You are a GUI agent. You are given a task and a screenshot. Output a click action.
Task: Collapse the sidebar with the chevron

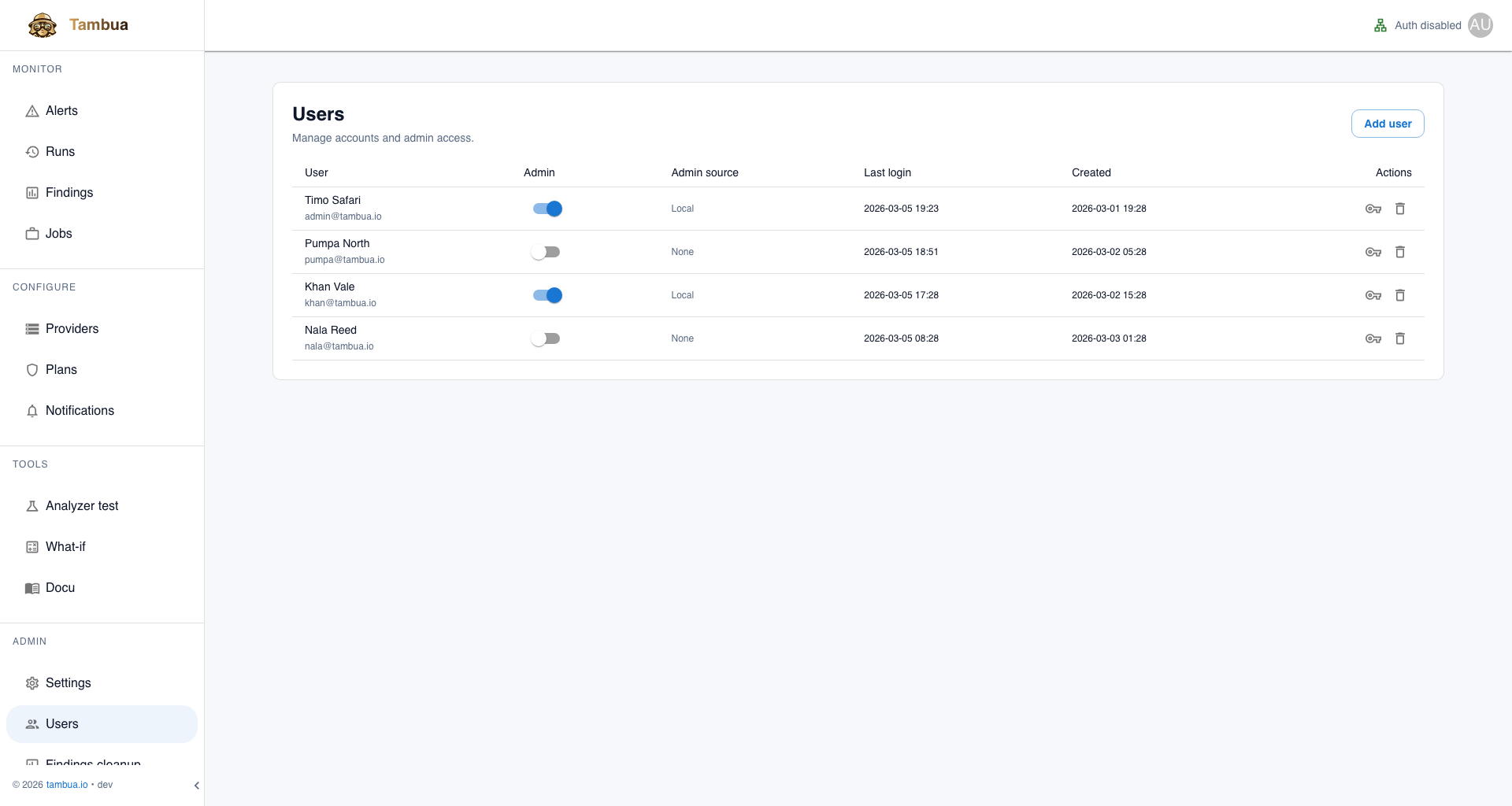coord(196,785)
